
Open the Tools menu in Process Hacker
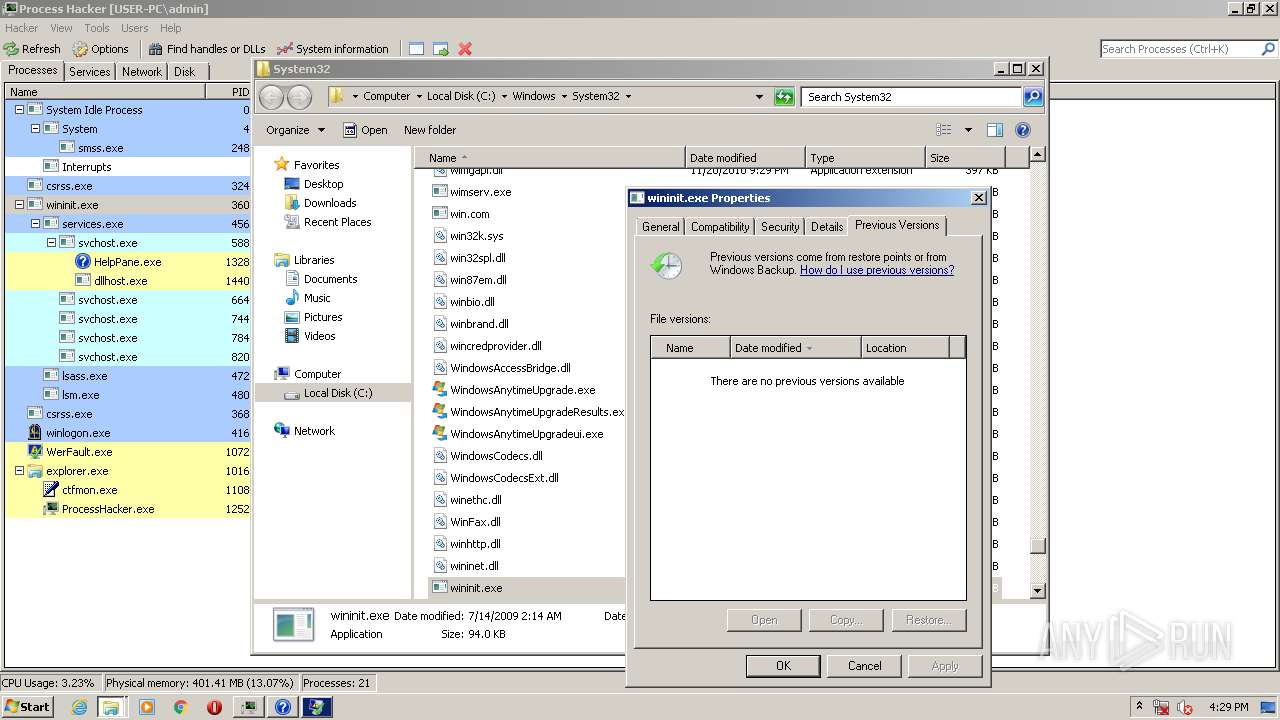pos(97,28)
